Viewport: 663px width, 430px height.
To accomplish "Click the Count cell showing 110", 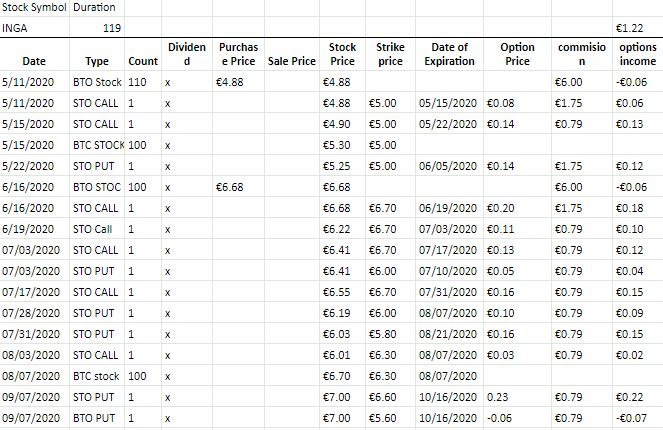I will click(143, 82).
